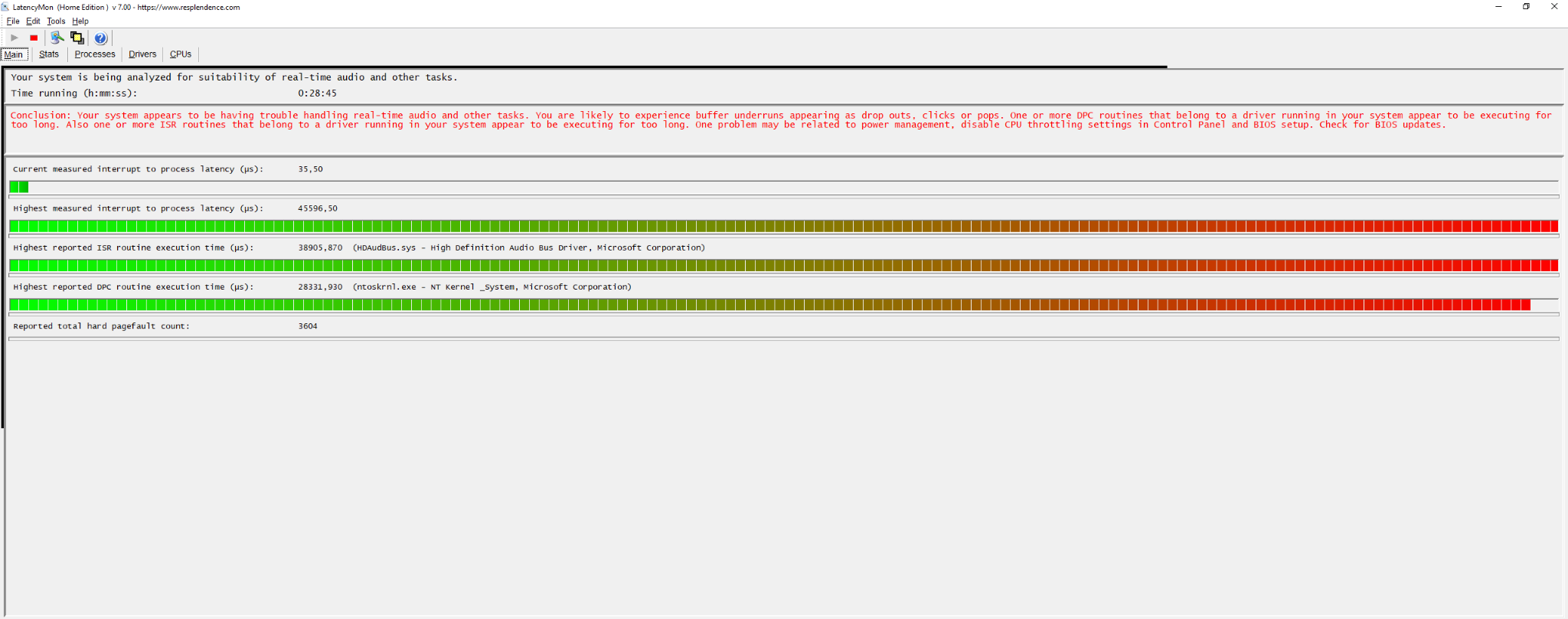1568x619 pixels.
Task: Click the 'Time running (h:mm:ss)' label
Action: tap(74, 93)
